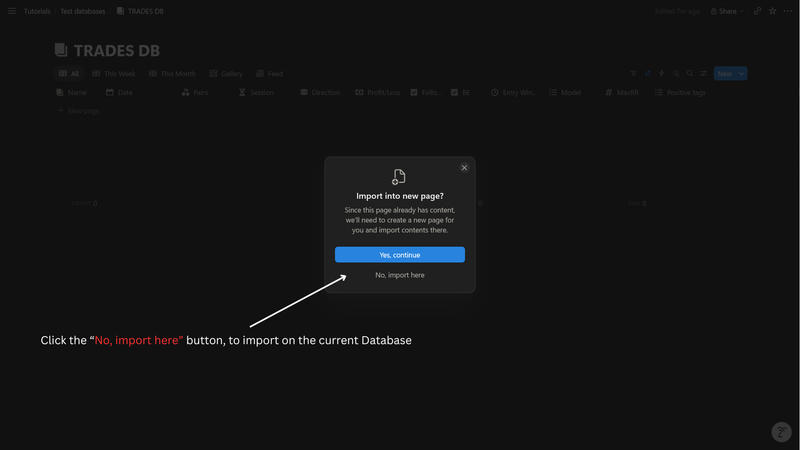Open the automations lightning icon

pos(662,73)
